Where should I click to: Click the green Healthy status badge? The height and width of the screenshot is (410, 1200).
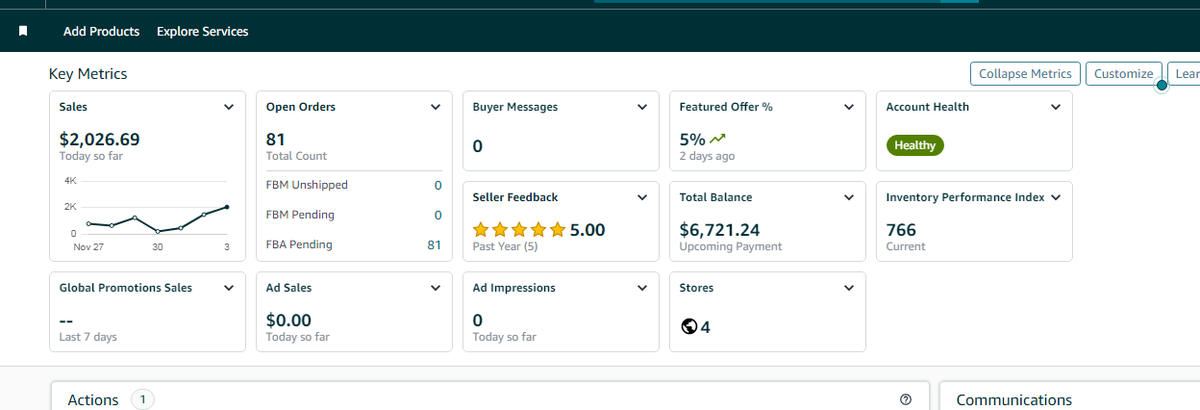pos(915,146)
